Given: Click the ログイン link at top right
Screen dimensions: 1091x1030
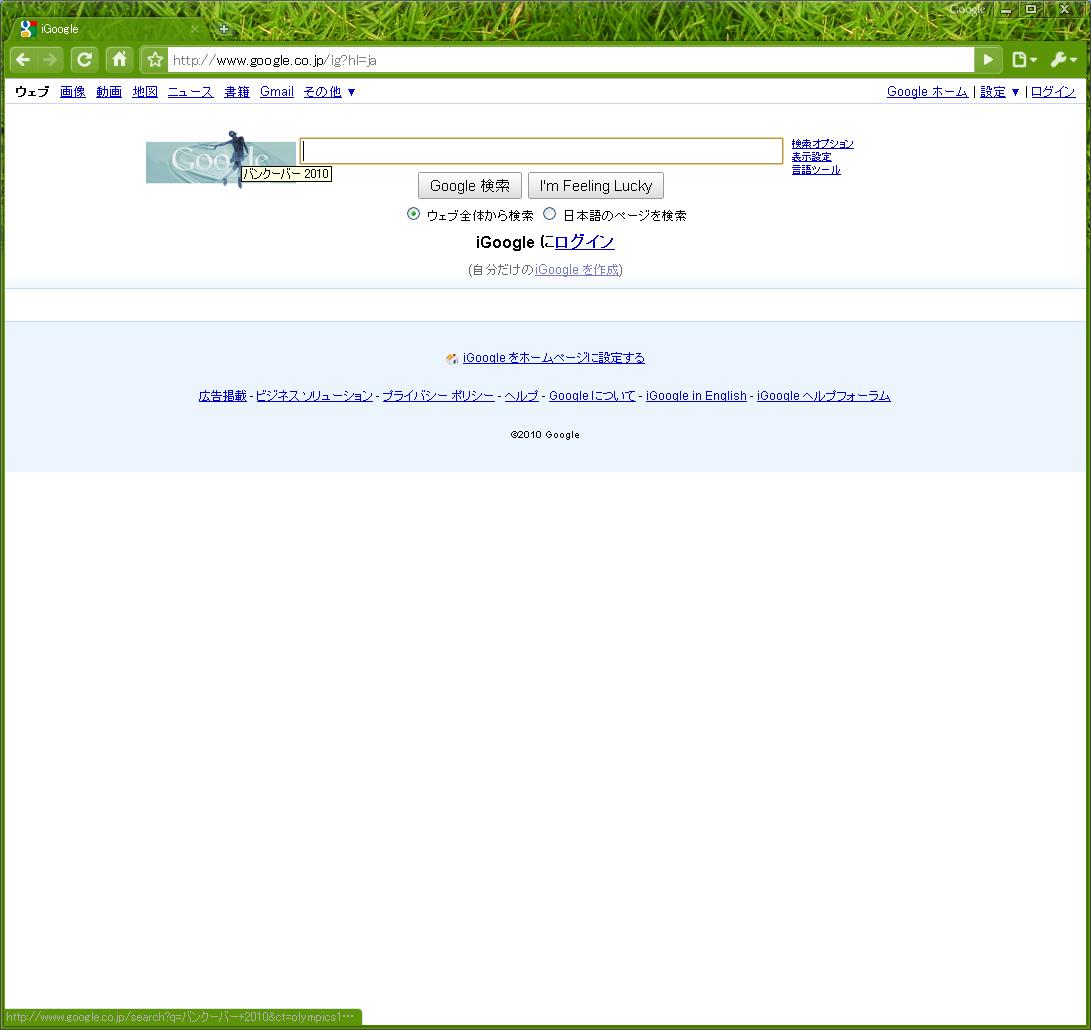Looking at the screenshot, I should click(x=1053, y=92).
